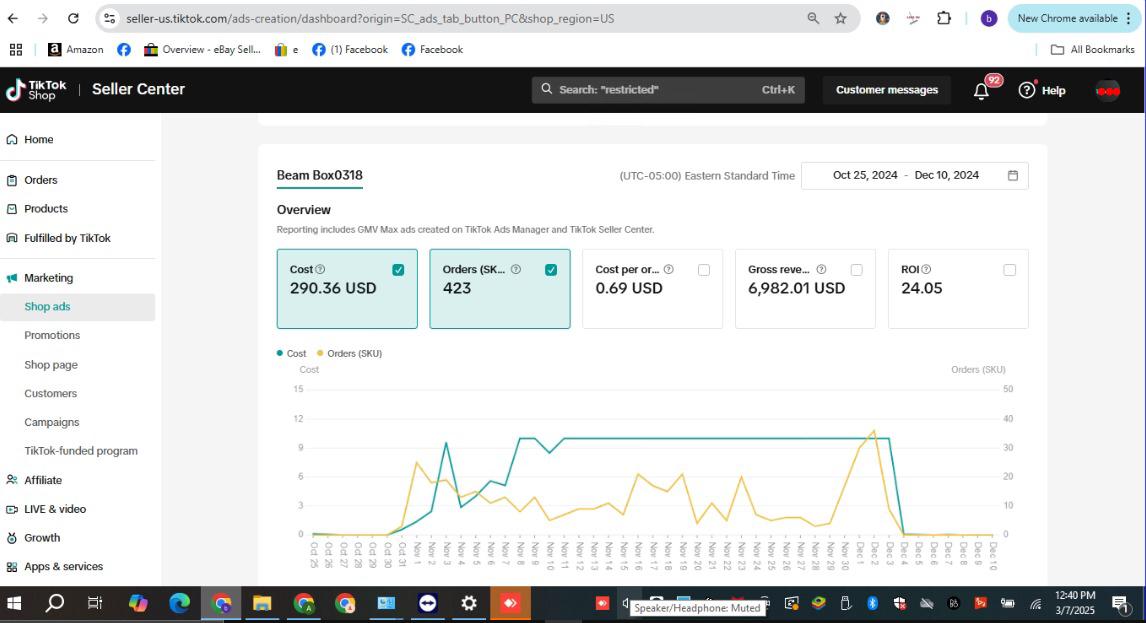
Task: Open the Help menu
Action: click(x=1042, y=91)
